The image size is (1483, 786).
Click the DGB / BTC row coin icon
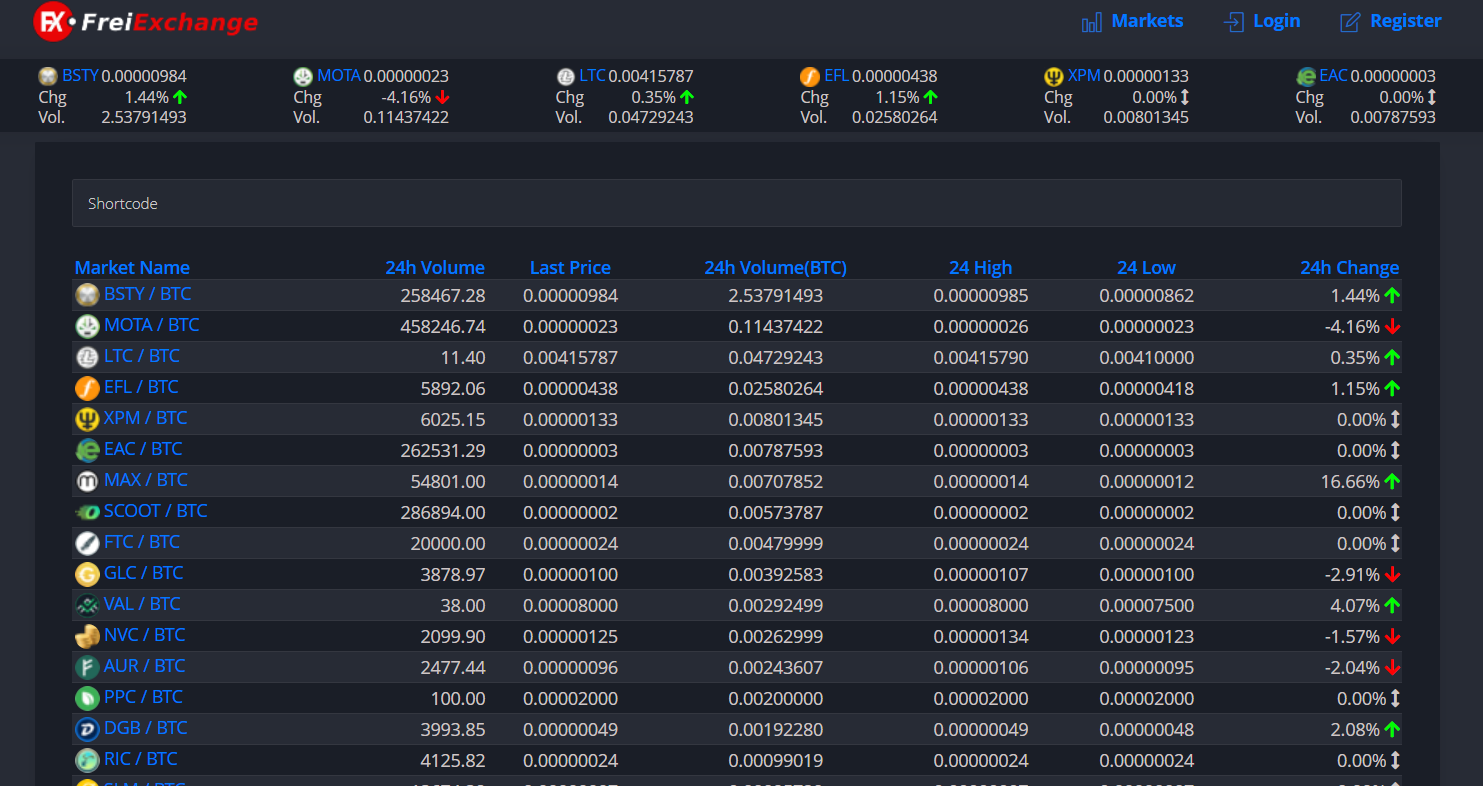(88, 729)
